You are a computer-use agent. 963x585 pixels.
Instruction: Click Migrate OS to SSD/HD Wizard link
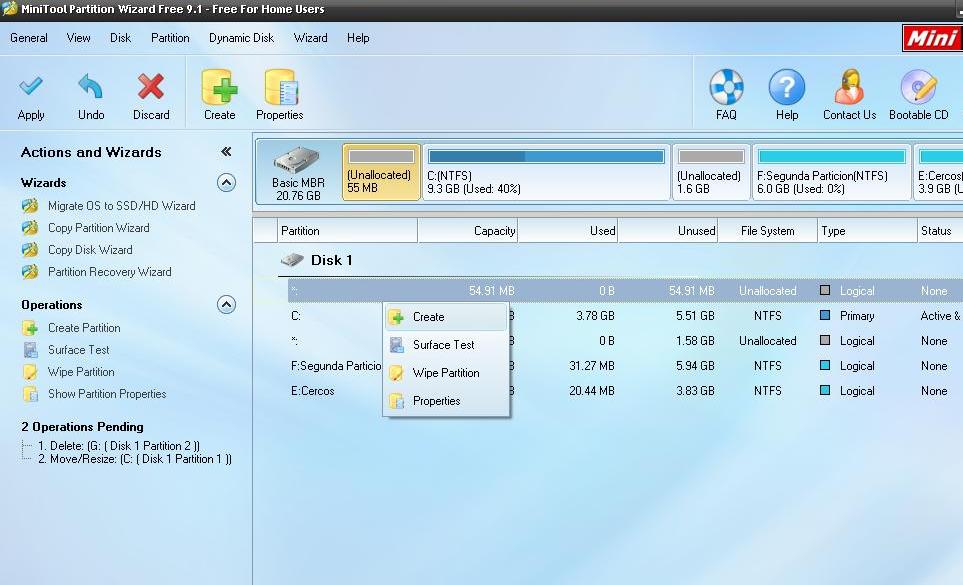pyautogui.click(x=122, y=206)
